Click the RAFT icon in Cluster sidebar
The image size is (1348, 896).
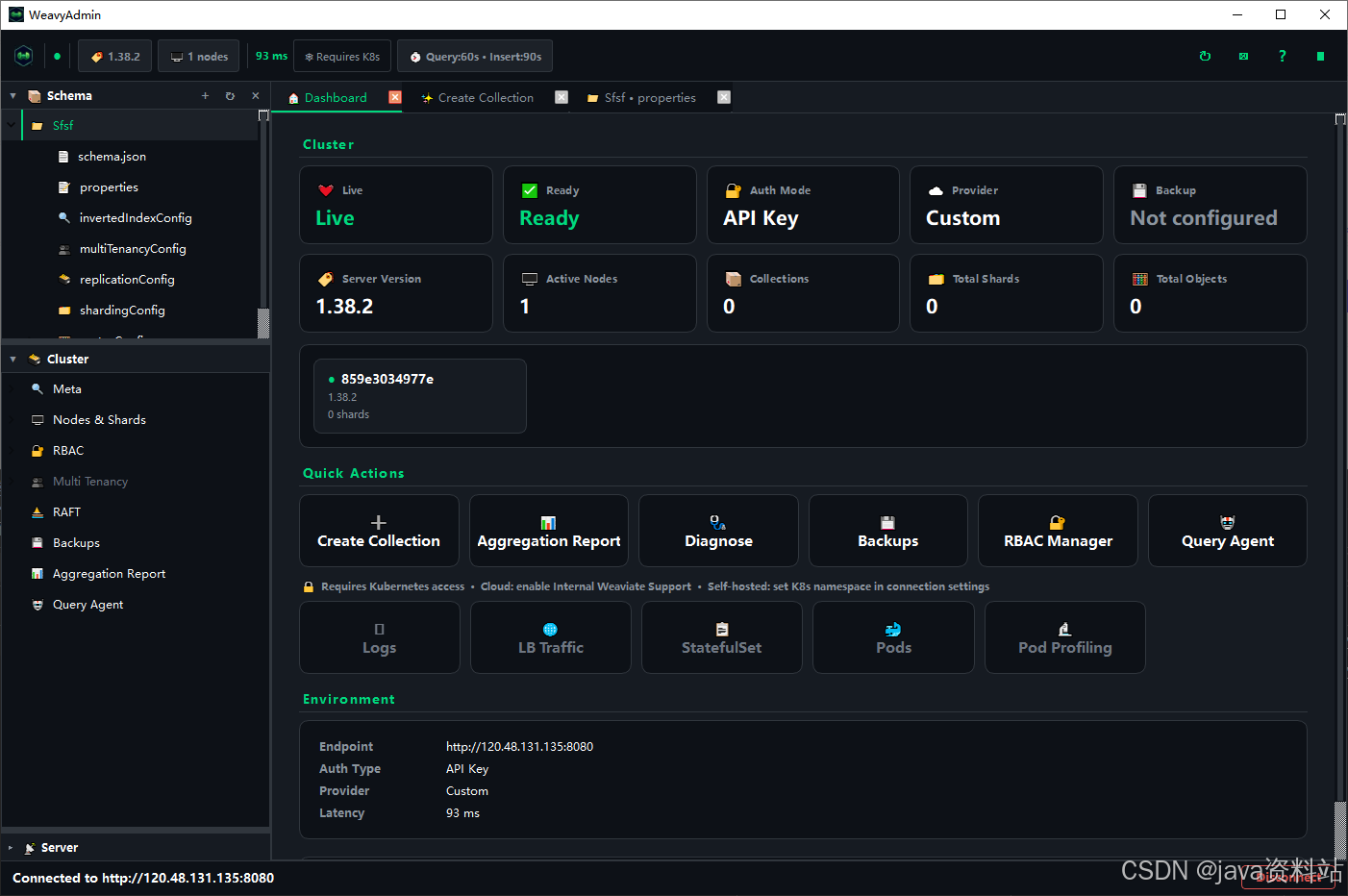37,512
